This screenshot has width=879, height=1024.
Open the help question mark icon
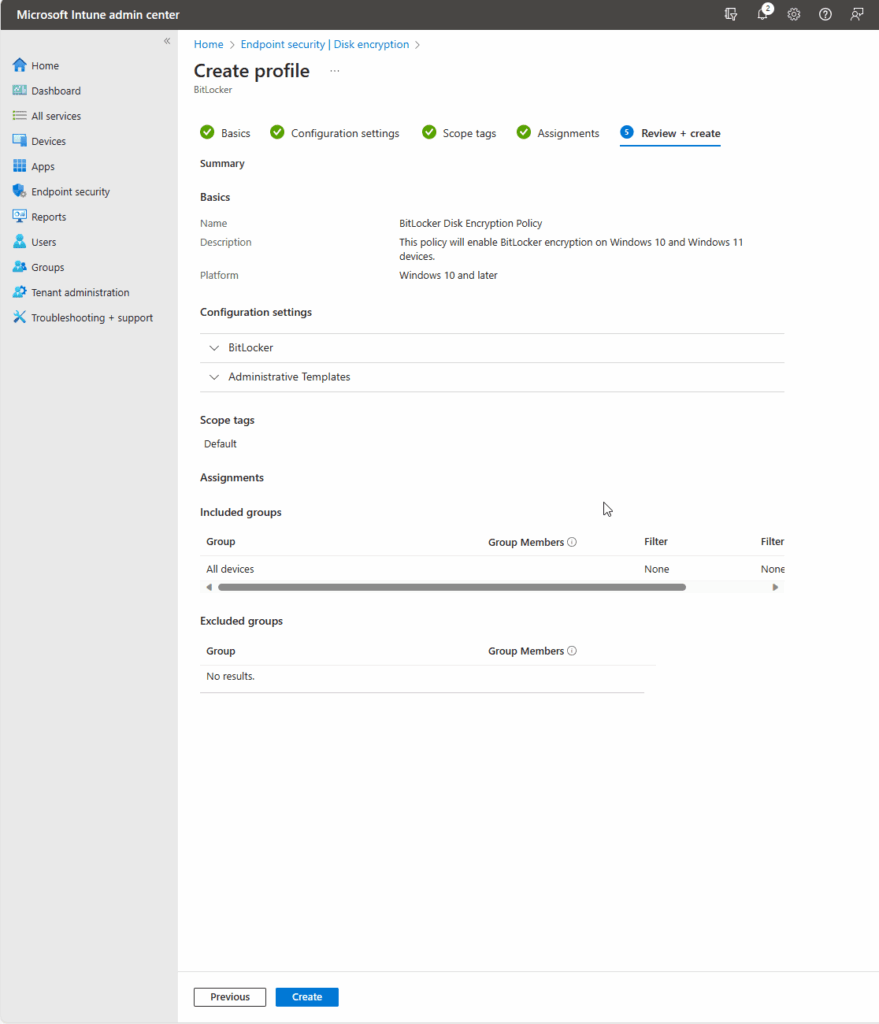point(825,15)
